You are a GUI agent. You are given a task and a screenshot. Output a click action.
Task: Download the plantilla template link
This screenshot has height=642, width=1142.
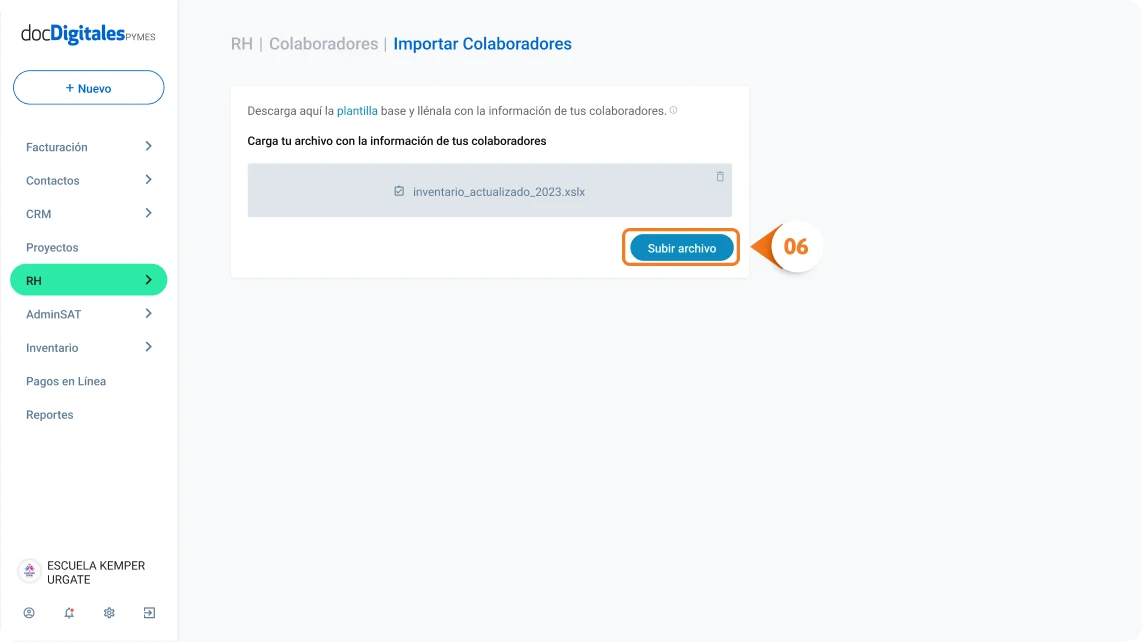pyautogui.click(x=357, y=111)
